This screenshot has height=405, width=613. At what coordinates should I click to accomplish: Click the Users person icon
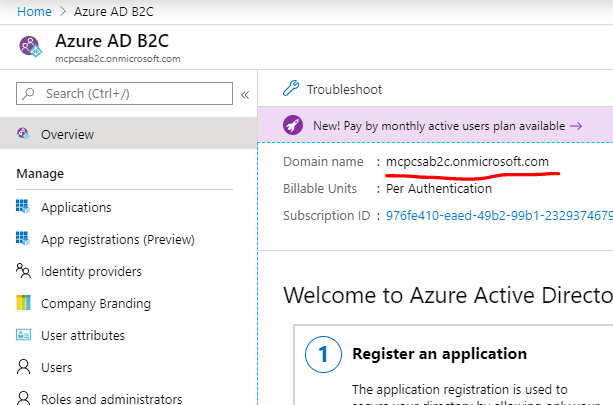coord(23,367)
